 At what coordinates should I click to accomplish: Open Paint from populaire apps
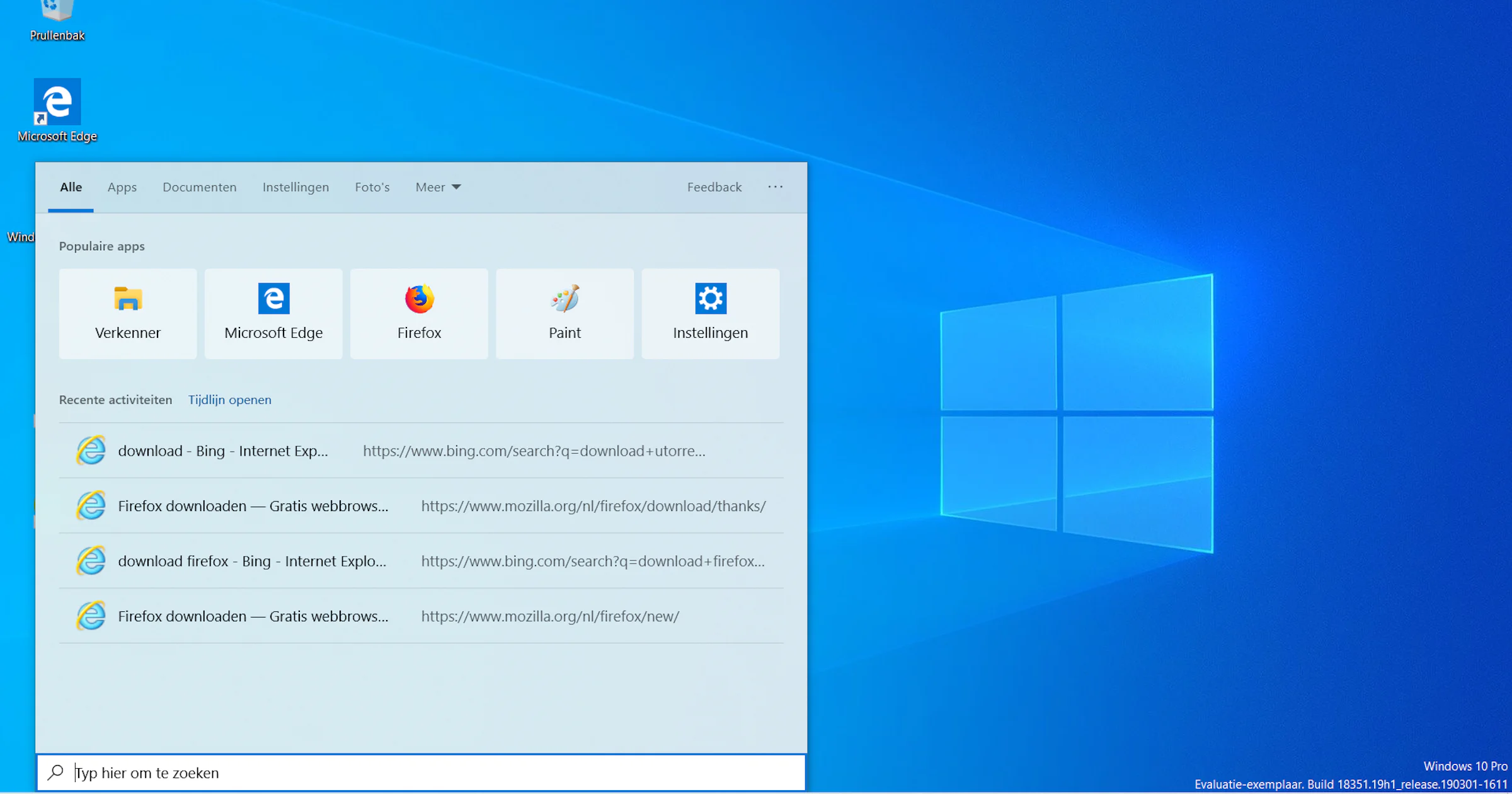pyautogui.click(x=564, y=313)
